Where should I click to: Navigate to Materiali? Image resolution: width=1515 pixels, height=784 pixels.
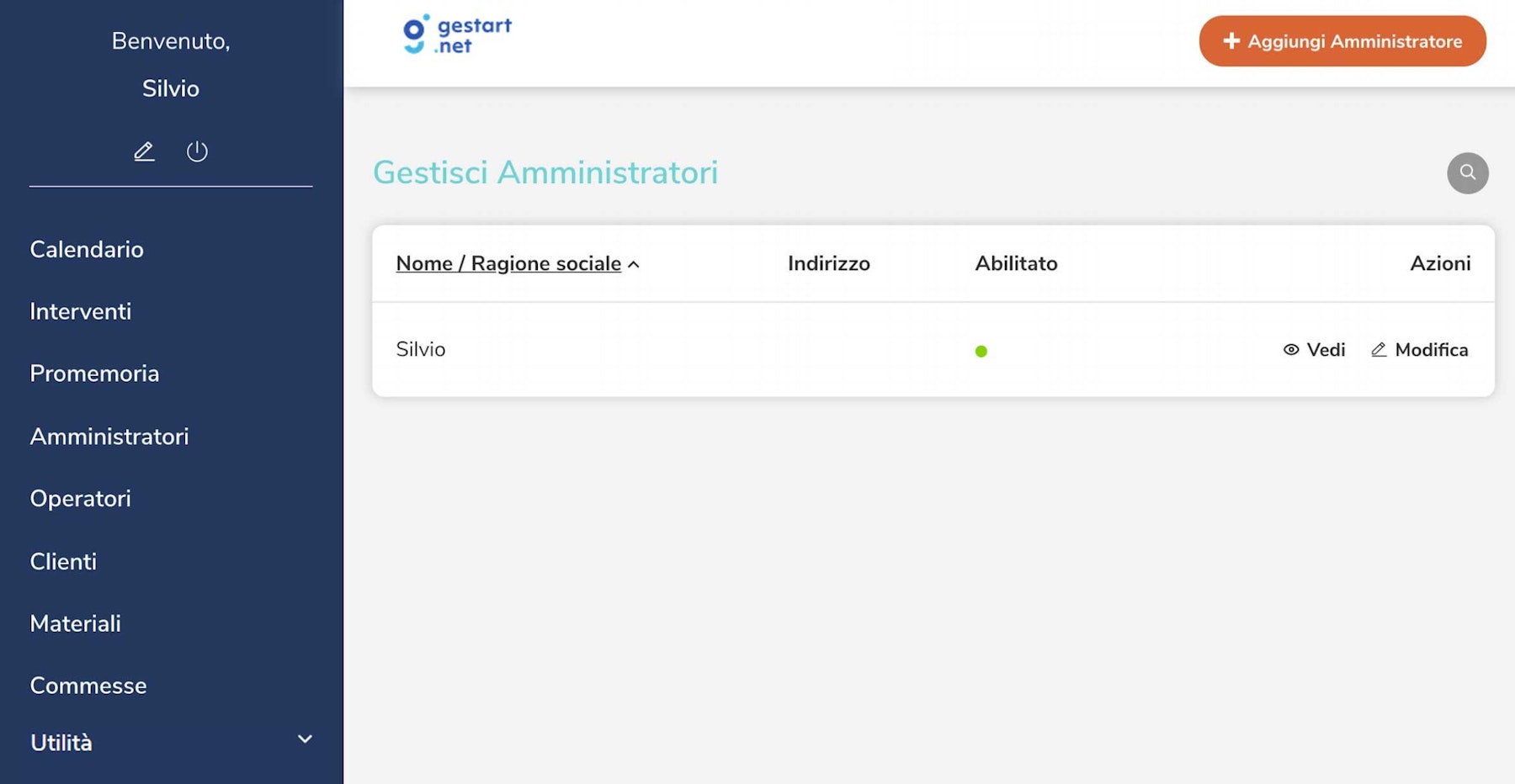click(x=75, y=623)
